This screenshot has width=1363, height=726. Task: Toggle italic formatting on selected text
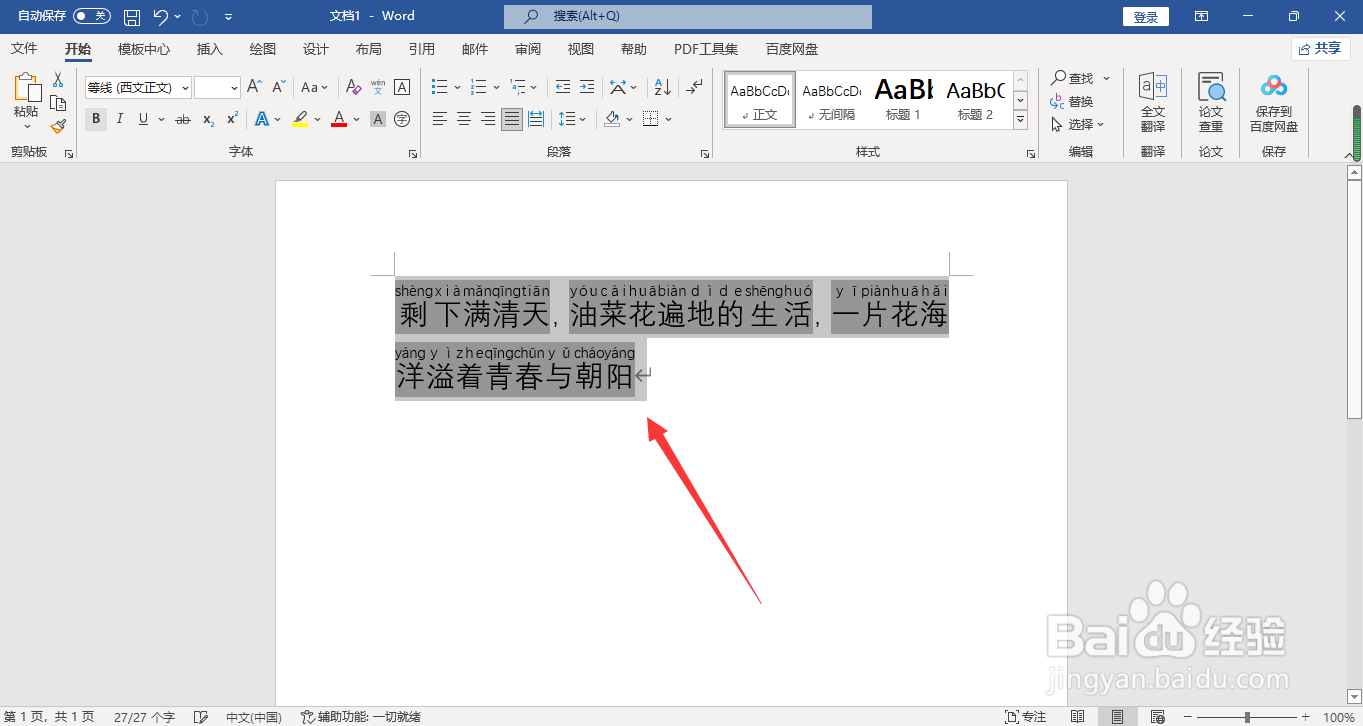(117, 119)
